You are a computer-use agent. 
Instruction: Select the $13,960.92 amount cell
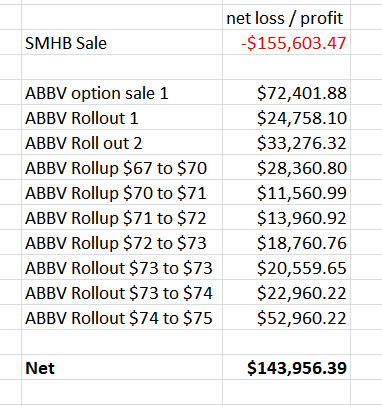tap(286, 217)
